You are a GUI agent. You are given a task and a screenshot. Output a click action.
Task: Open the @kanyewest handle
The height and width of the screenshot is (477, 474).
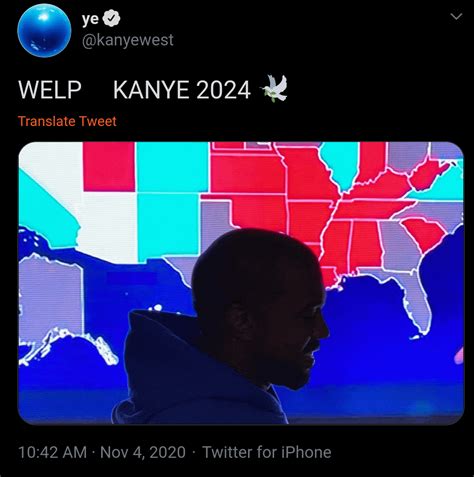[x=127, y=40]
